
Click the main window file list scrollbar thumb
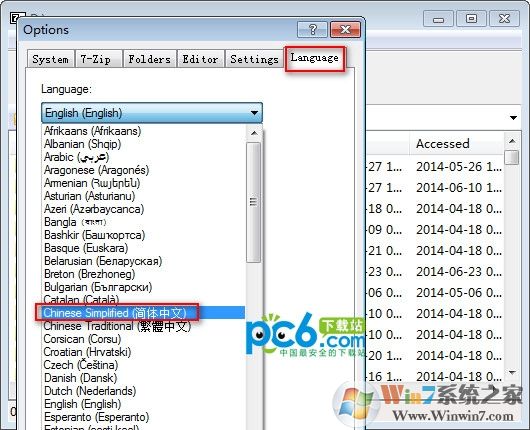tap(511, 158)
